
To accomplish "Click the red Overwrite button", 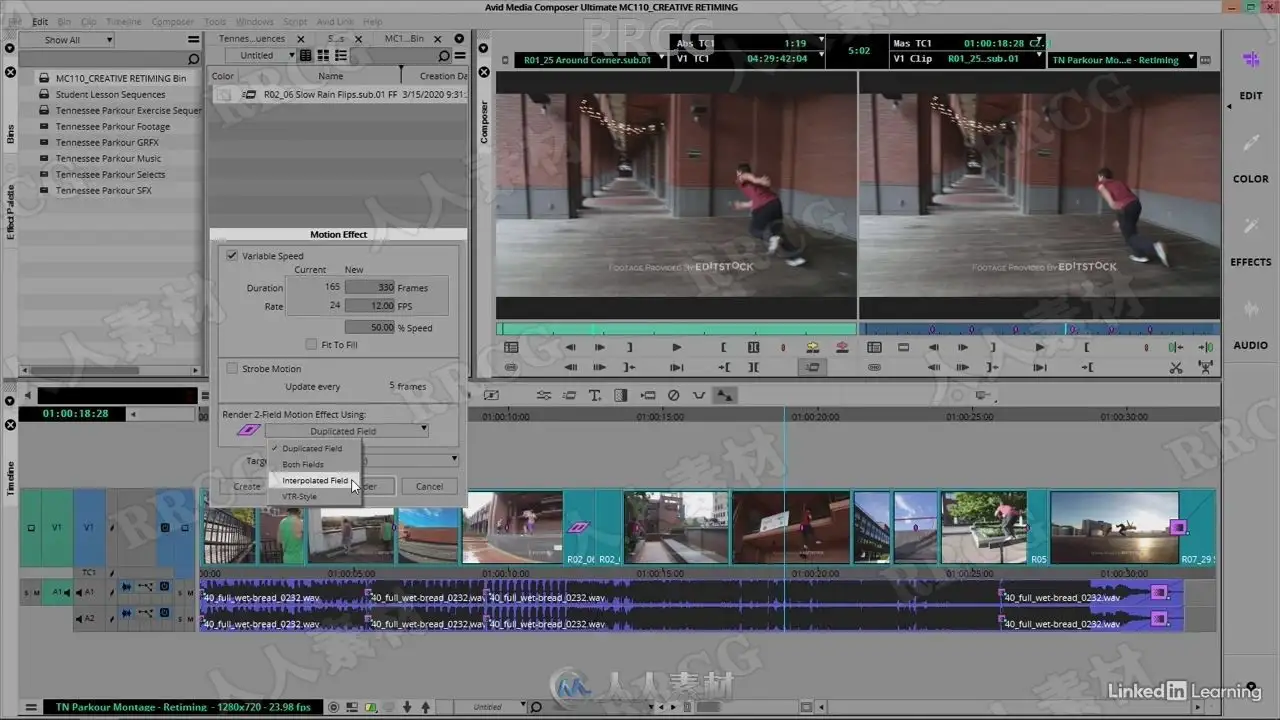I will (842, 347).
